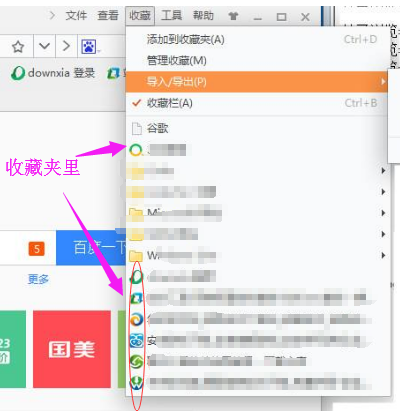Screen dimensions: 400x411
Task: Click the blue W bookmark icon at bottom
Action: 136,383
